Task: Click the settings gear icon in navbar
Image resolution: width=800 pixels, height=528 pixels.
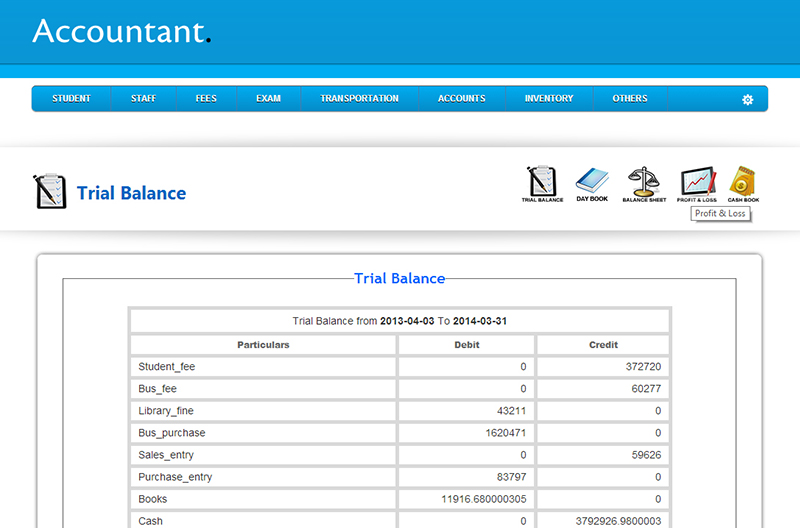Action: coord(747,100)
